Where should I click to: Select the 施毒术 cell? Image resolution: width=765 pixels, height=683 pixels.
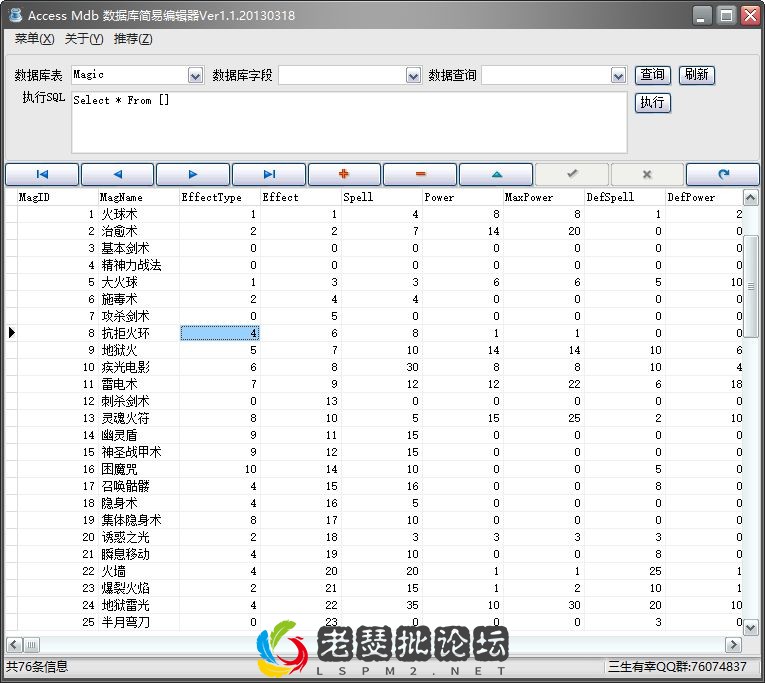pyautogui.click(x=139, y=299)
